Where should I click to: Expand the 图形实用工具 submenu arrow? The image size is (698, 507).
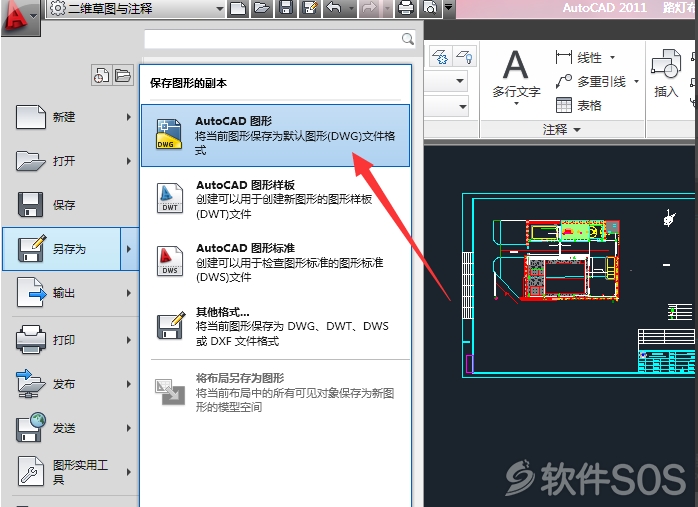pos(129,472)
